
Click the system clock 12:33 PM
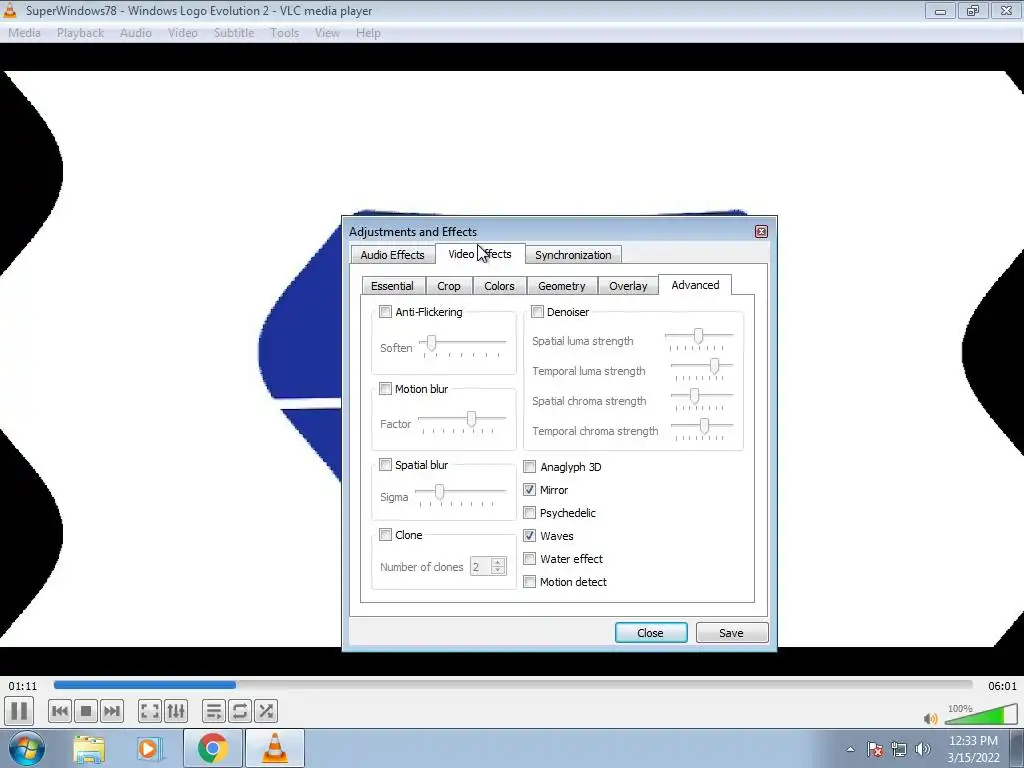click(973, 741)
